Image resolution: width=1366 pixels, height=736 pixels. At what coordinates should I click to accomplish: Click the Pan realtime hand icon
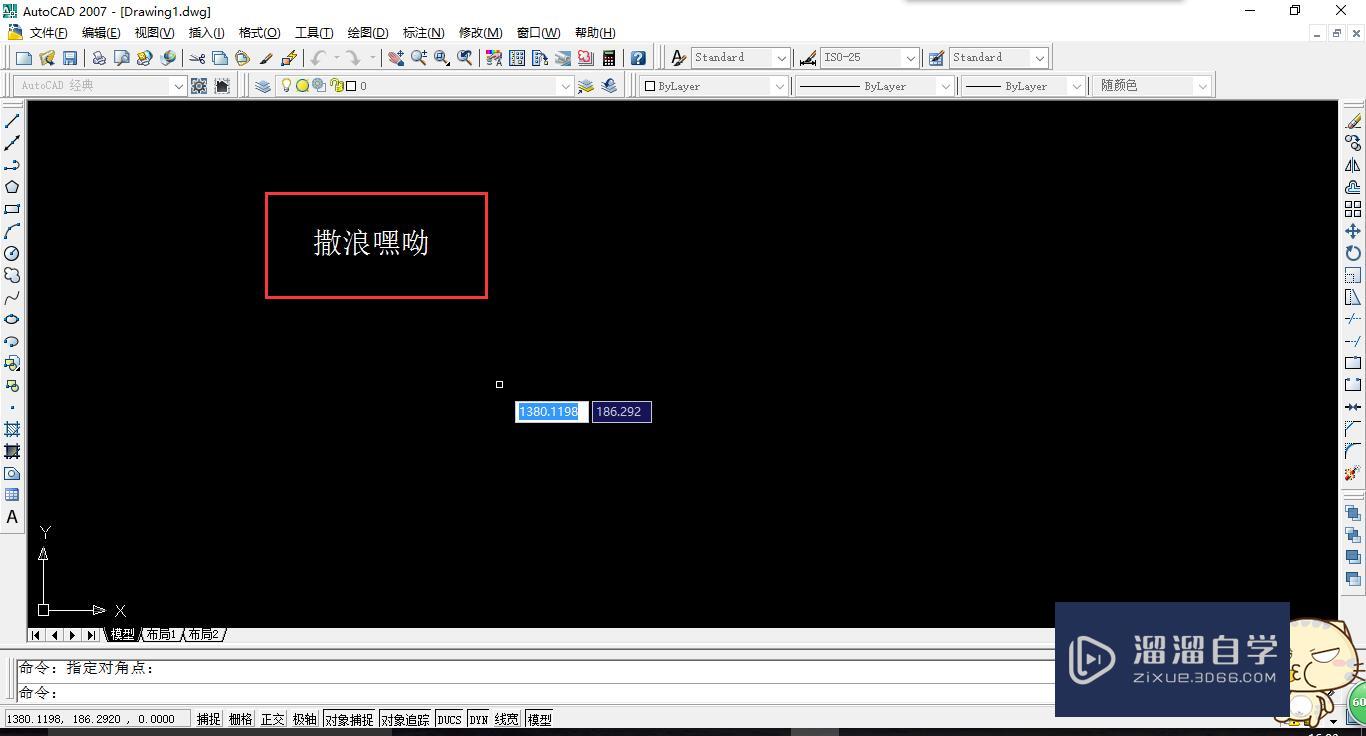tap(396, 58)
